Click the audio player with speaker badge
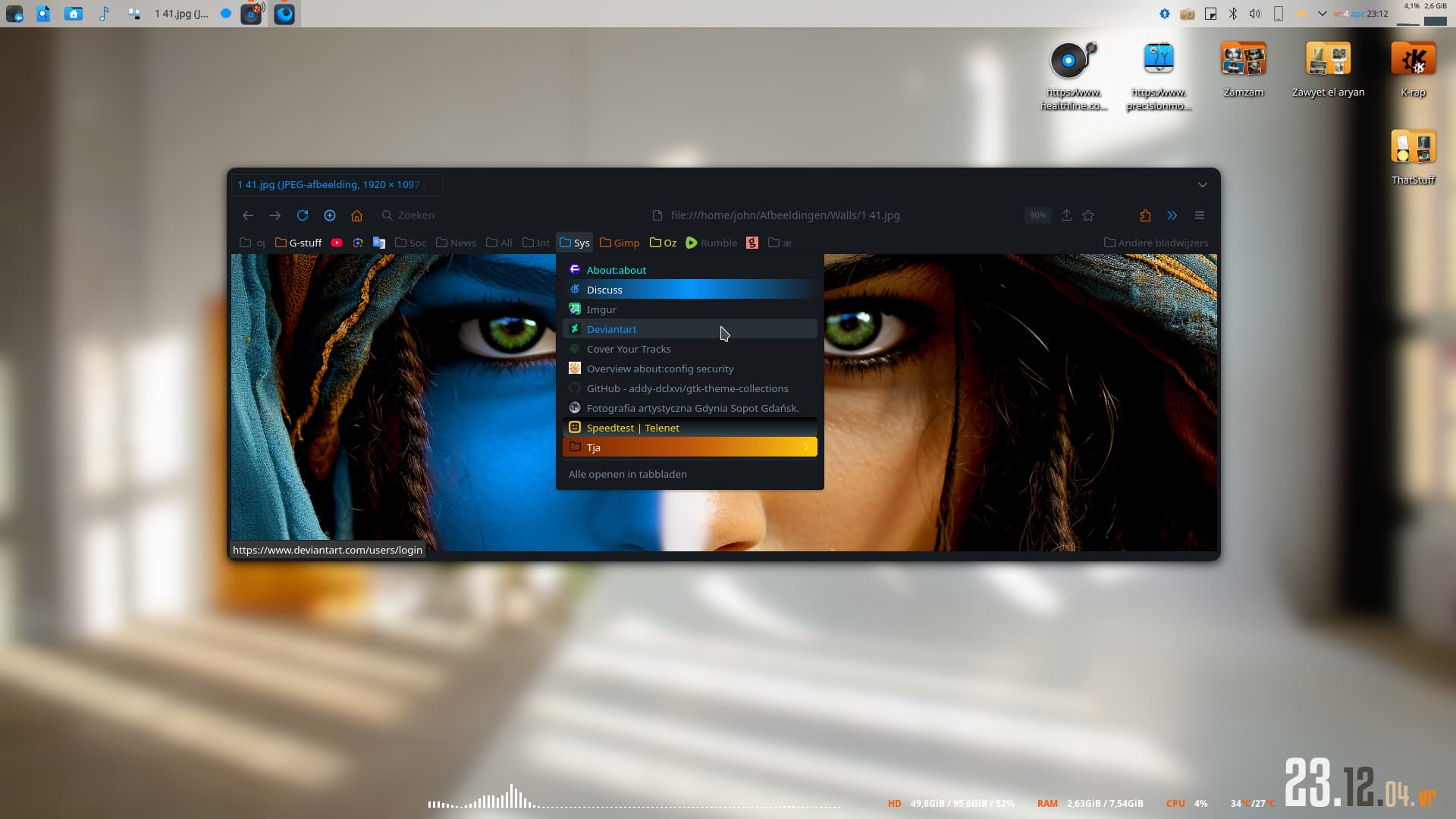 coord(252,14)
